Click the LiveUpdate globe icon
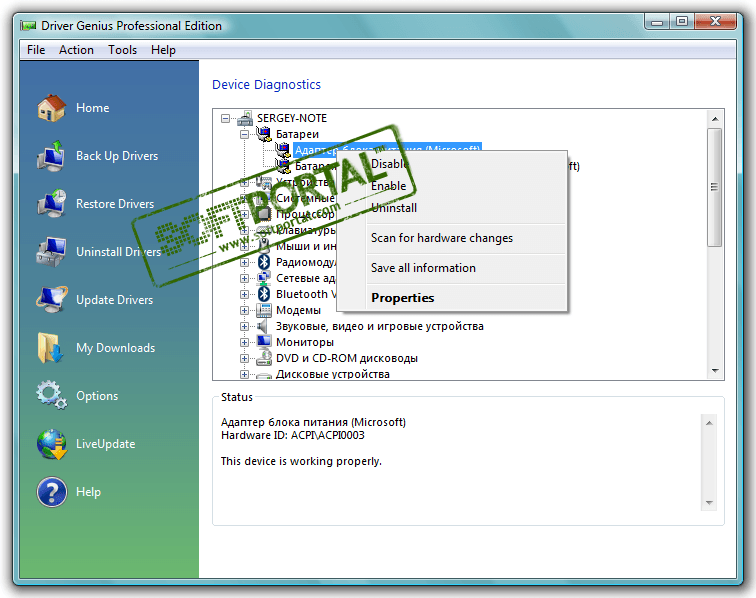This screenshot has height=598, width=756. click(51, 444)
